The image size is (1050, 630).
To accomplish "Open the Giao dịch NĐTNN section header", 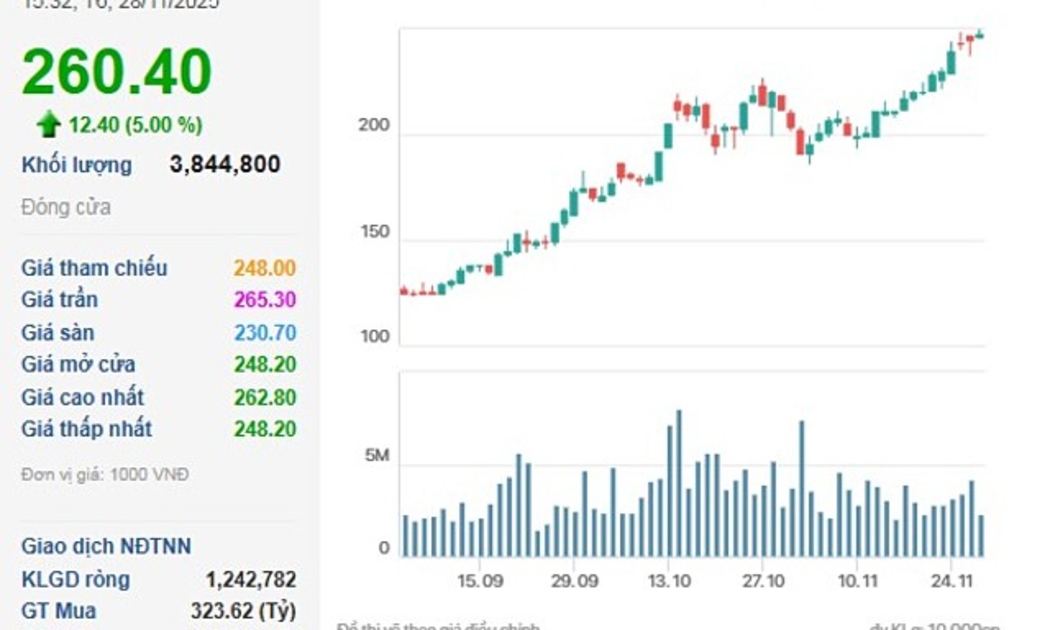I will (x=106, y=547).
